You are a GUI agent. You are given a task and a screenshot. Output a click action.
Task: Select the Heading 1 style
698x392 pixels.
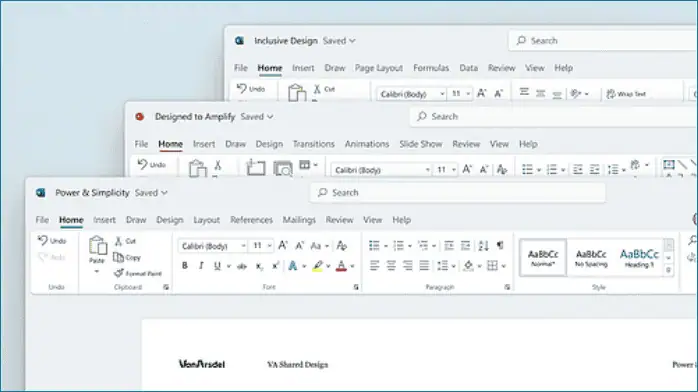pos(639,258)
